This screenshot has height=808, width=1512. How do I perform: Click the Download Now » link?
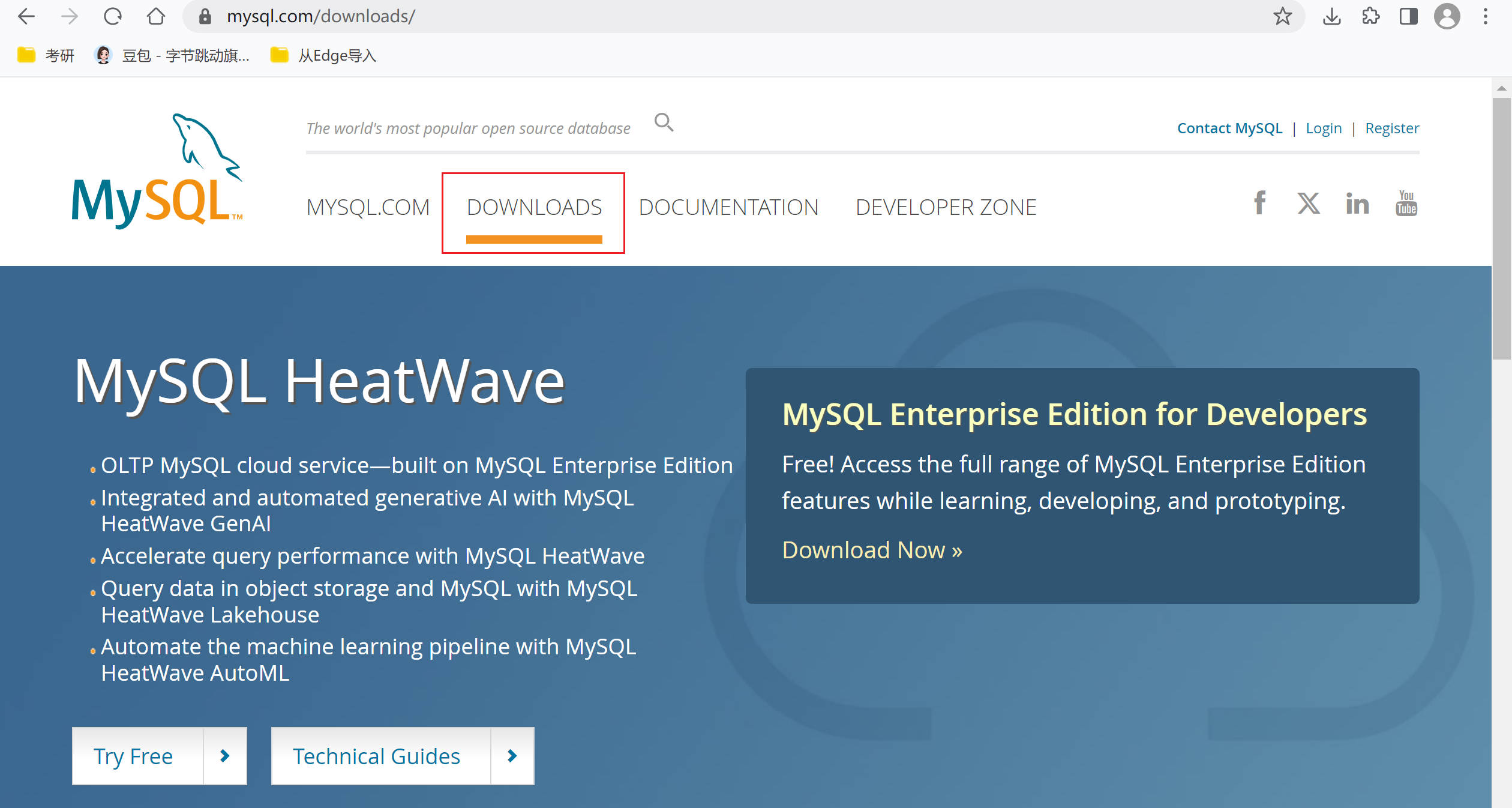(x=872, y=550)
